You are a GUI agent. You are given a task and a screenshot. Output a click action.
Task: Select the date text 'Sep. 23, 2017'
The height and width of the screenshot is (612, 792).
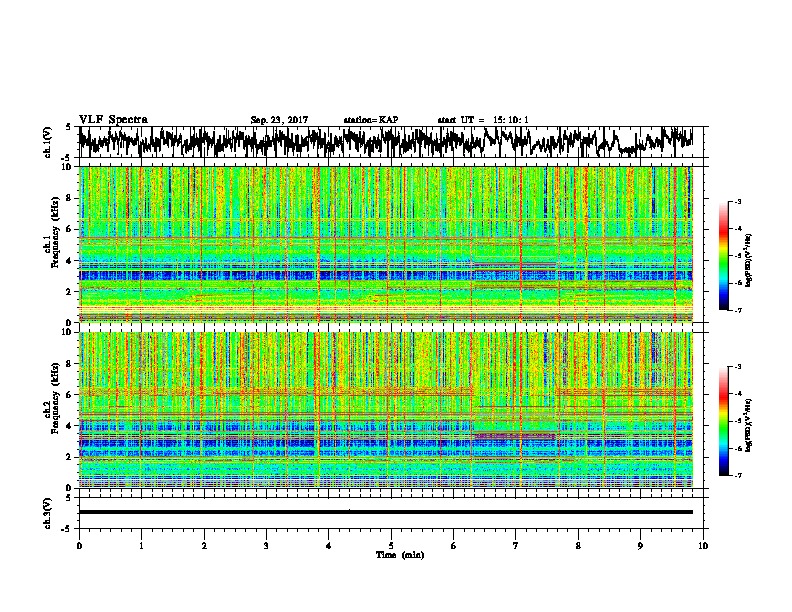pos(279,120)
